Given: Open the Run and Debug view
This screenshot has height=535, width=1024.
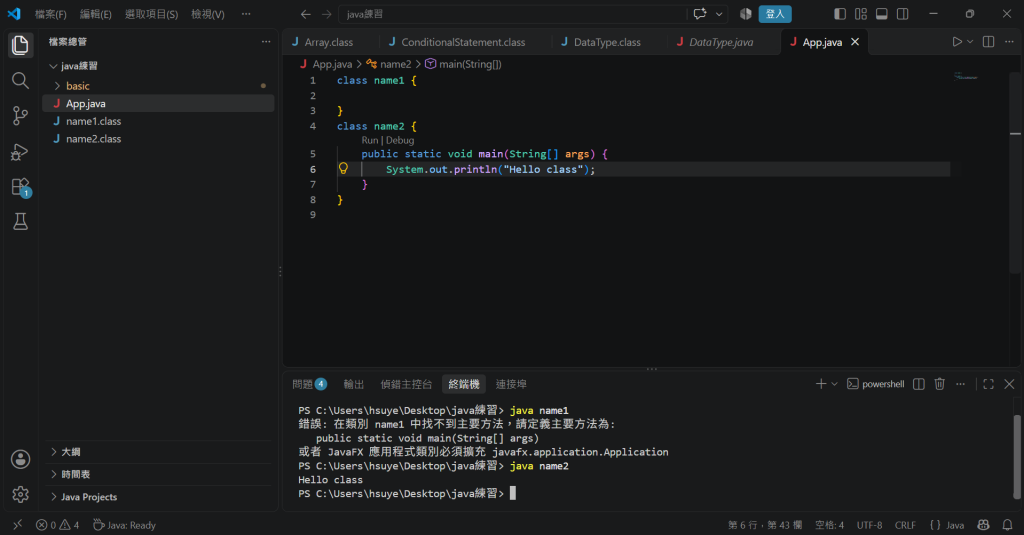Looking at the screenshot, I should coord(20,152).
